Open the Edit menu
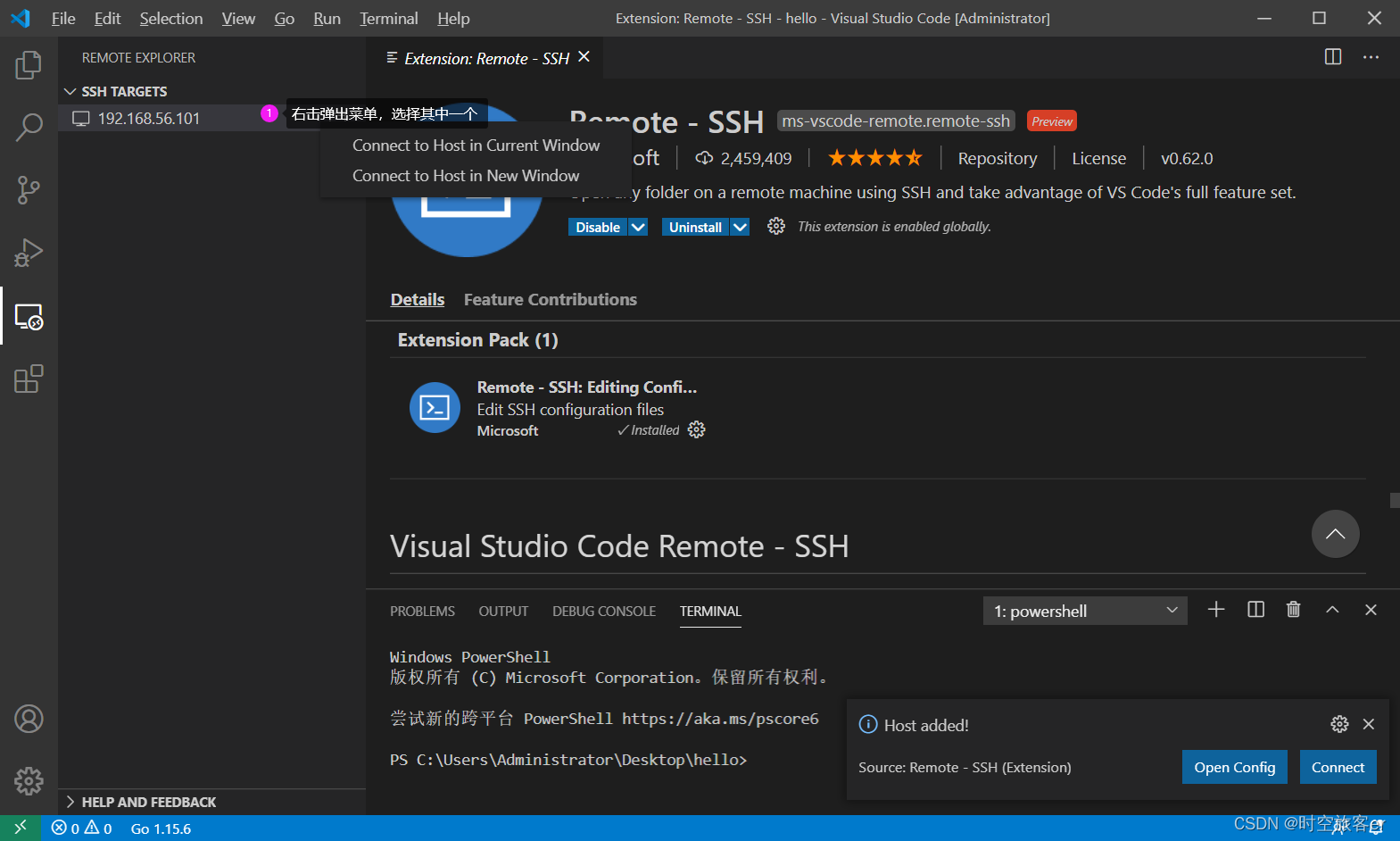This screenshot has width=1400, height=841. [107, 18]
